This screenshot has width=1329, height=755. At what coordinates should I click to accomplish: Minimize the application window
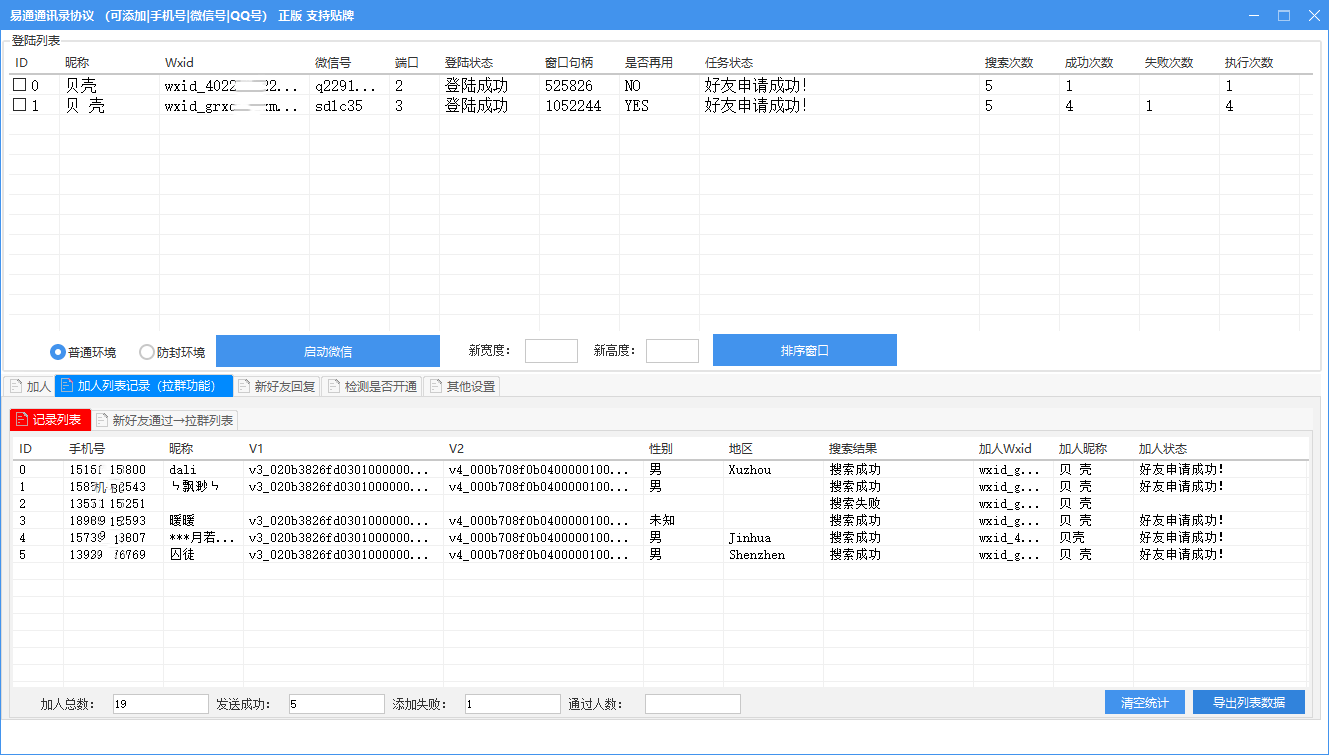1255,15
